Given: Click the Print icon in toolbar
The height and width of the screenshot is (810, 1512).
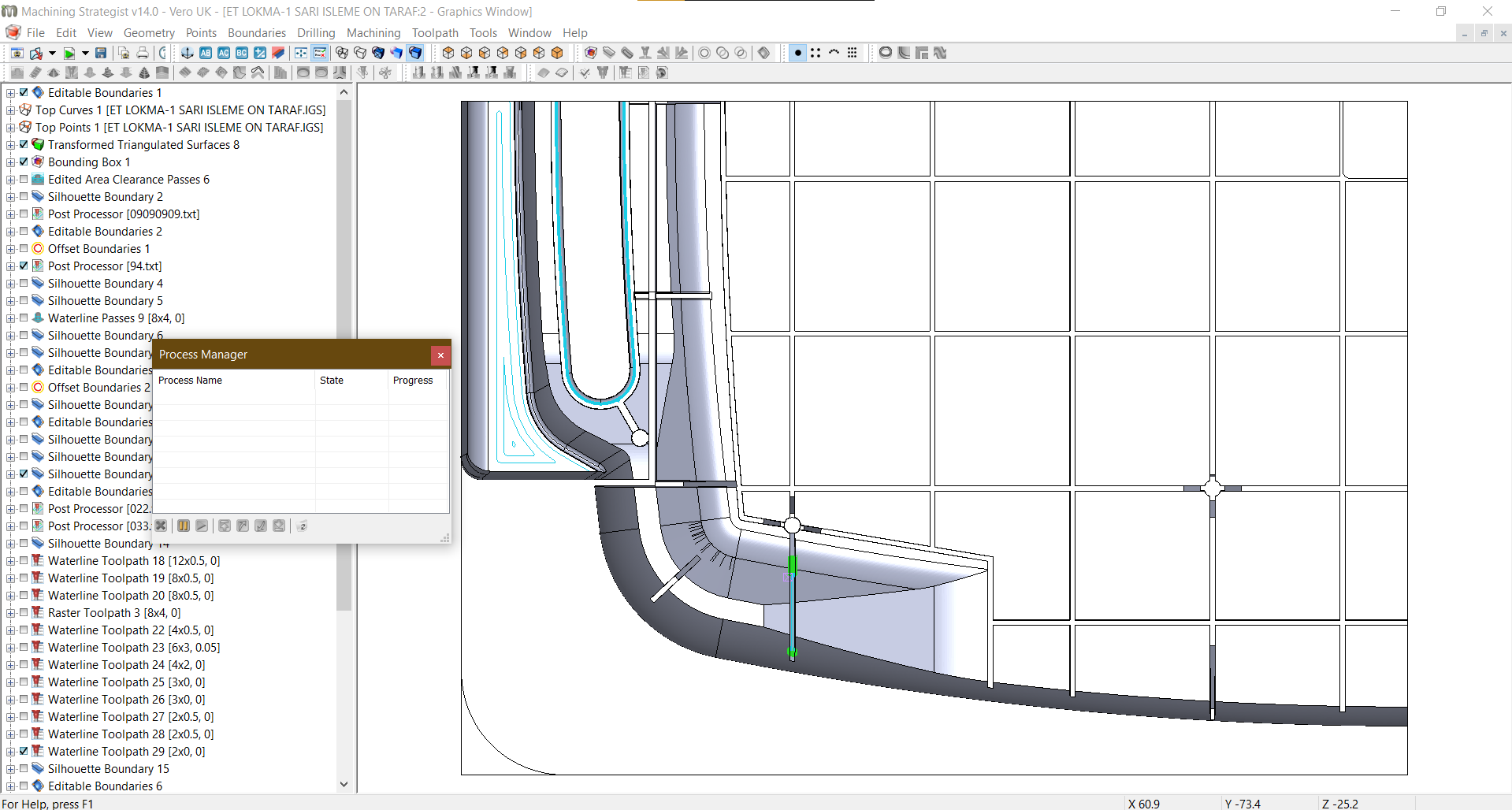Looking at the screenshot, I should 143,53.
